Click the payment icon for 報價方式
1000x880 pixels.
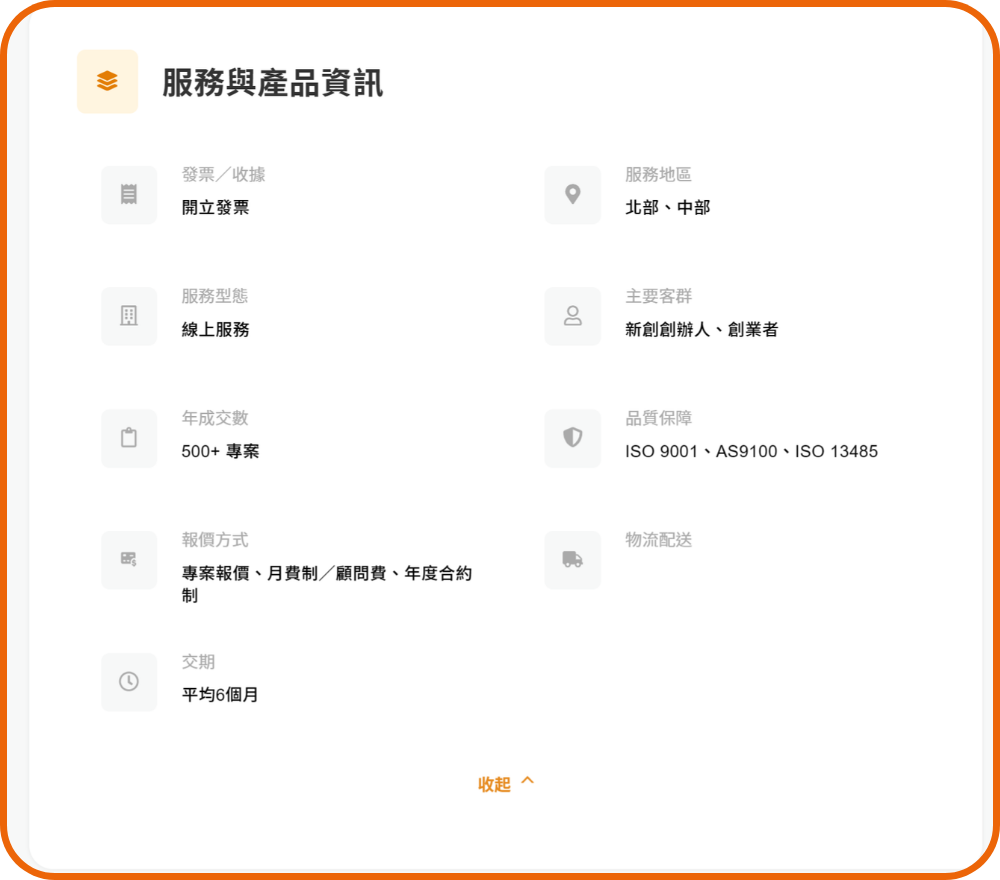[129, 560]
